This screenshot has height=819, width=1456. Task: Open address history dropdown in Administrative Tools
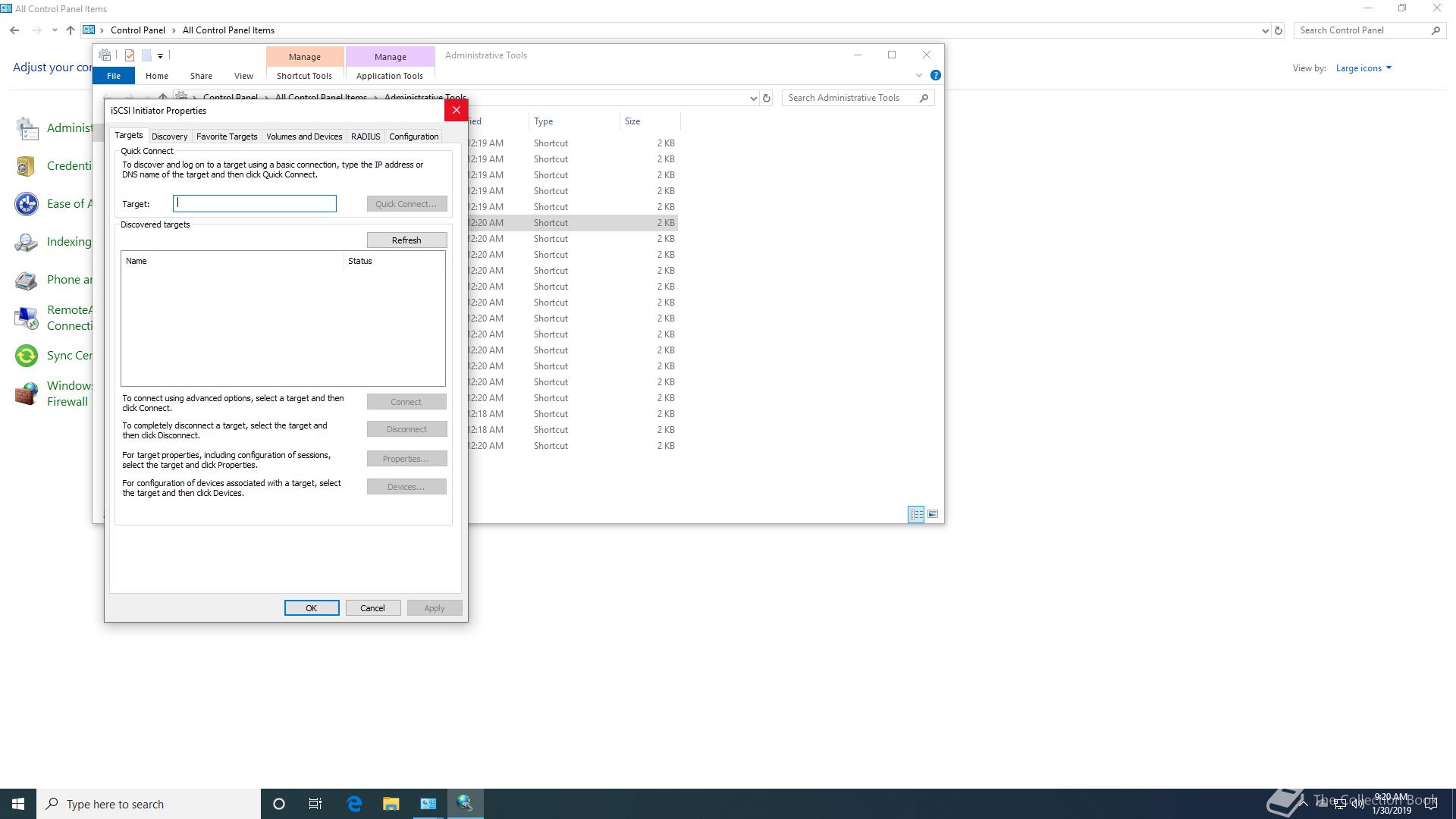[753, 98]
